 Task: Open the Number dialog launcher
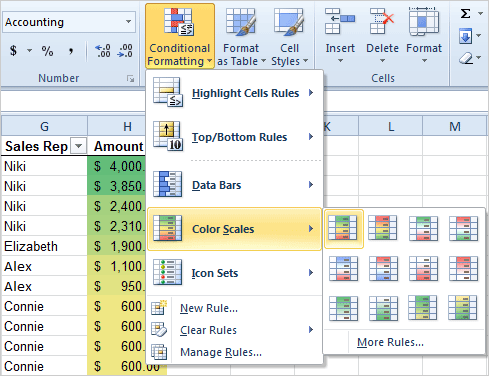tap(130, 79)
